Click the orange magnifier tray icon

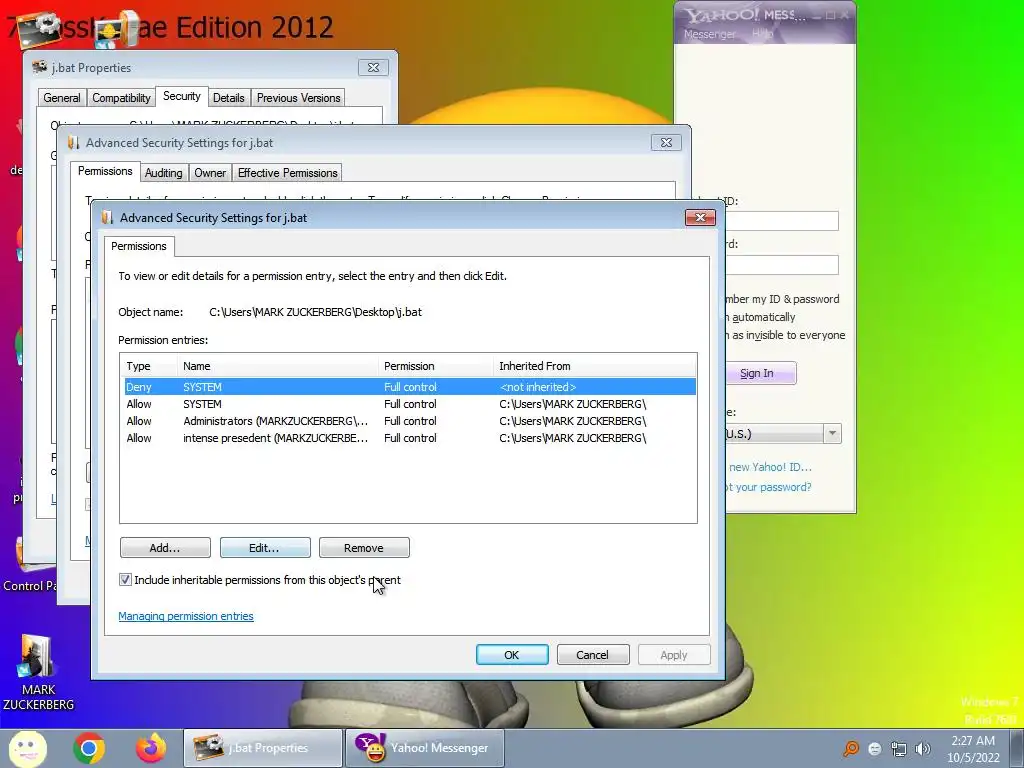[x=851, y=748]
